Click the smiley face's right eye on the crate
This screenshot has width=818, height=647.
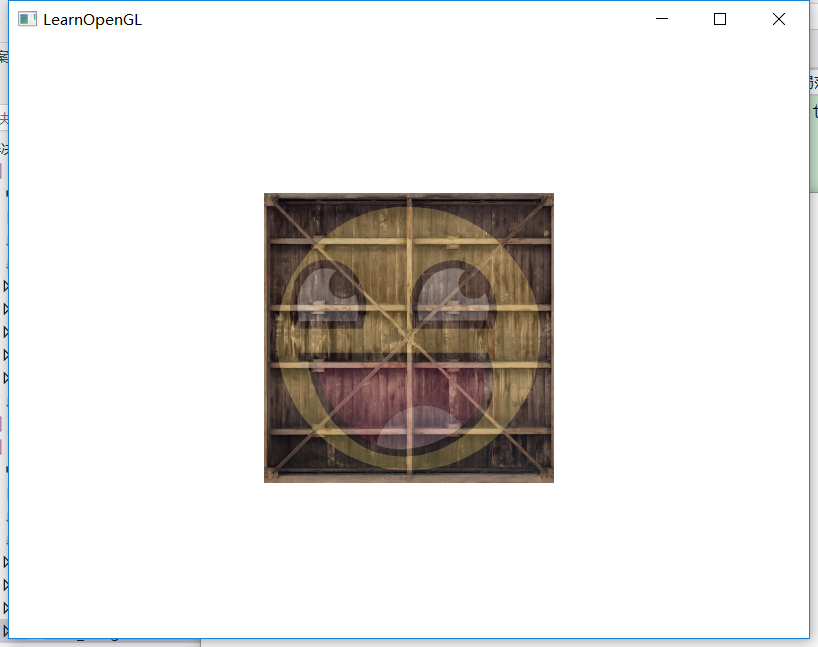coord(457,292)
